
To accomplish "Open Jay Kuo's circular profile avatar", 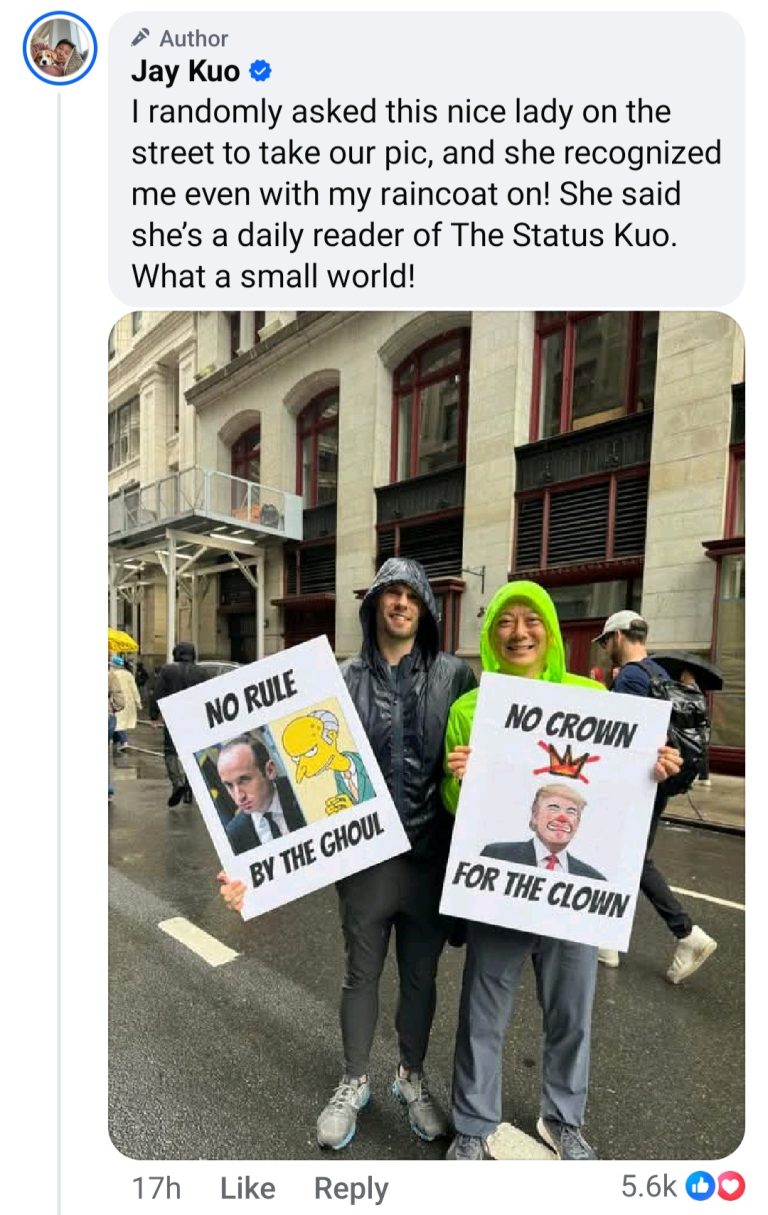I will 60,48.
